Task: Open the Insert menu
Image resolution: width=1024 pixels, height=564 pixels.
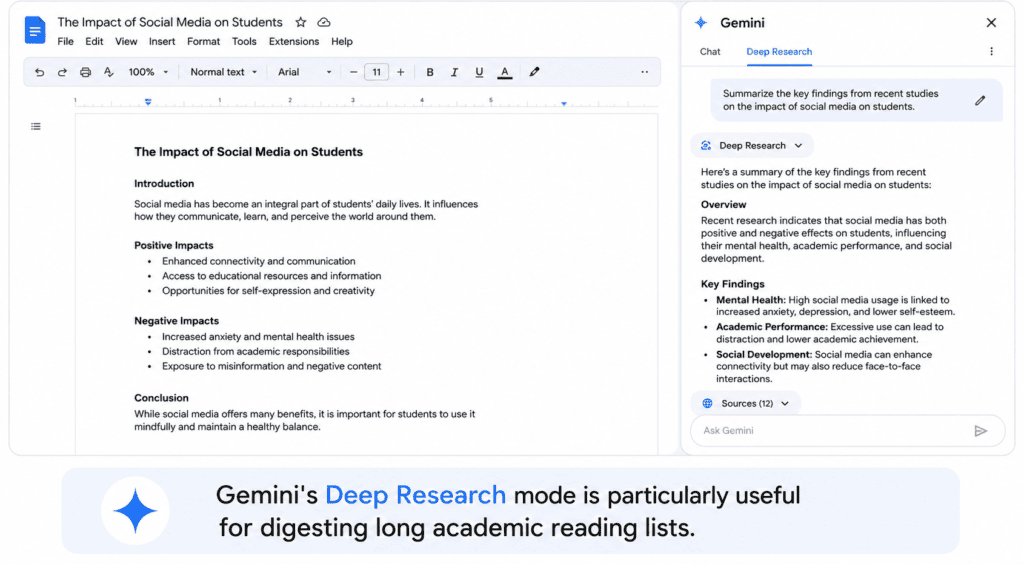Action: [162, 42]
